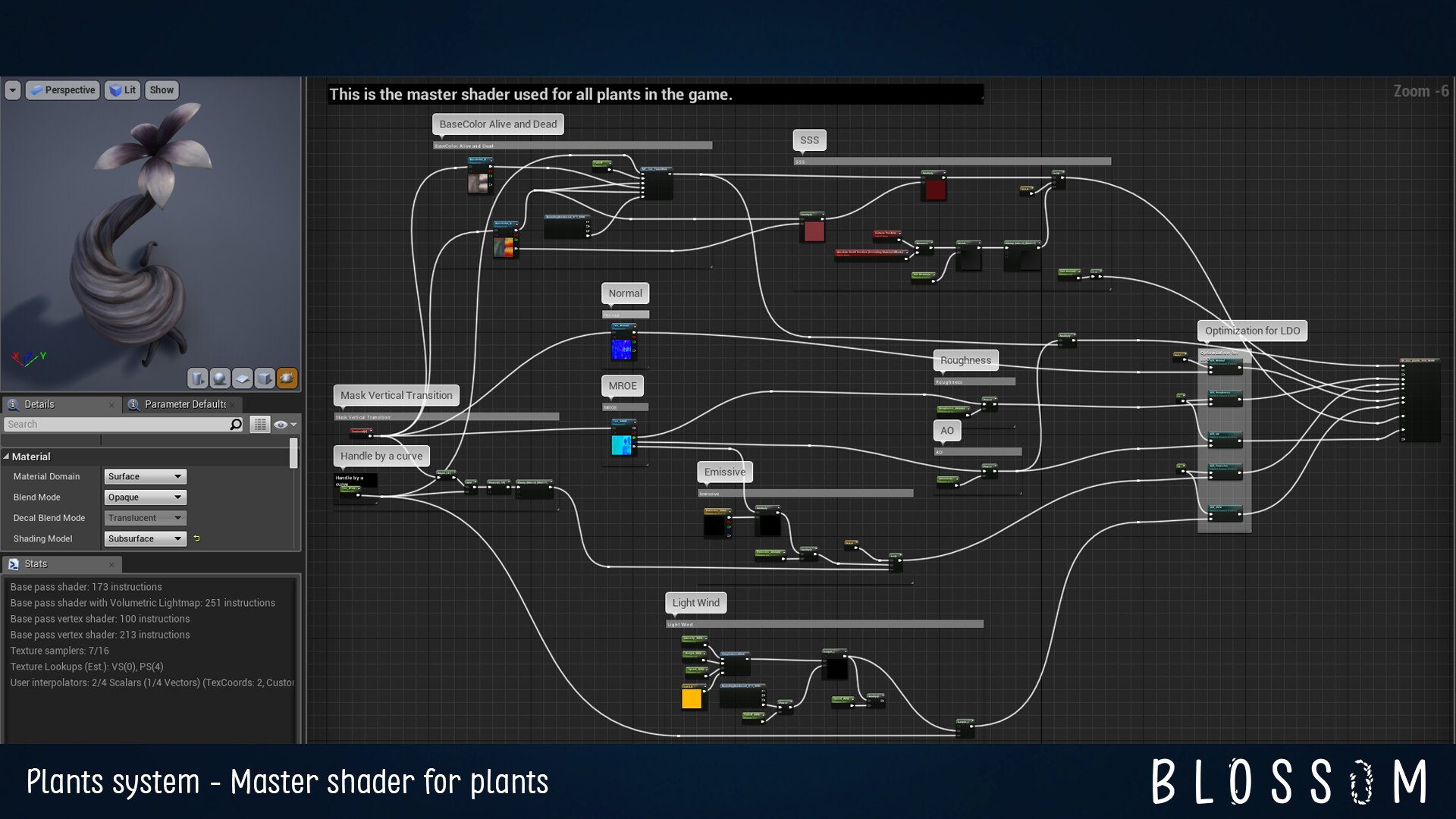Image resolution: width=1456 pixels, height=819 pixels.
Task: Select the cylinder preview mesh shape
Action: tap(197, 378)
